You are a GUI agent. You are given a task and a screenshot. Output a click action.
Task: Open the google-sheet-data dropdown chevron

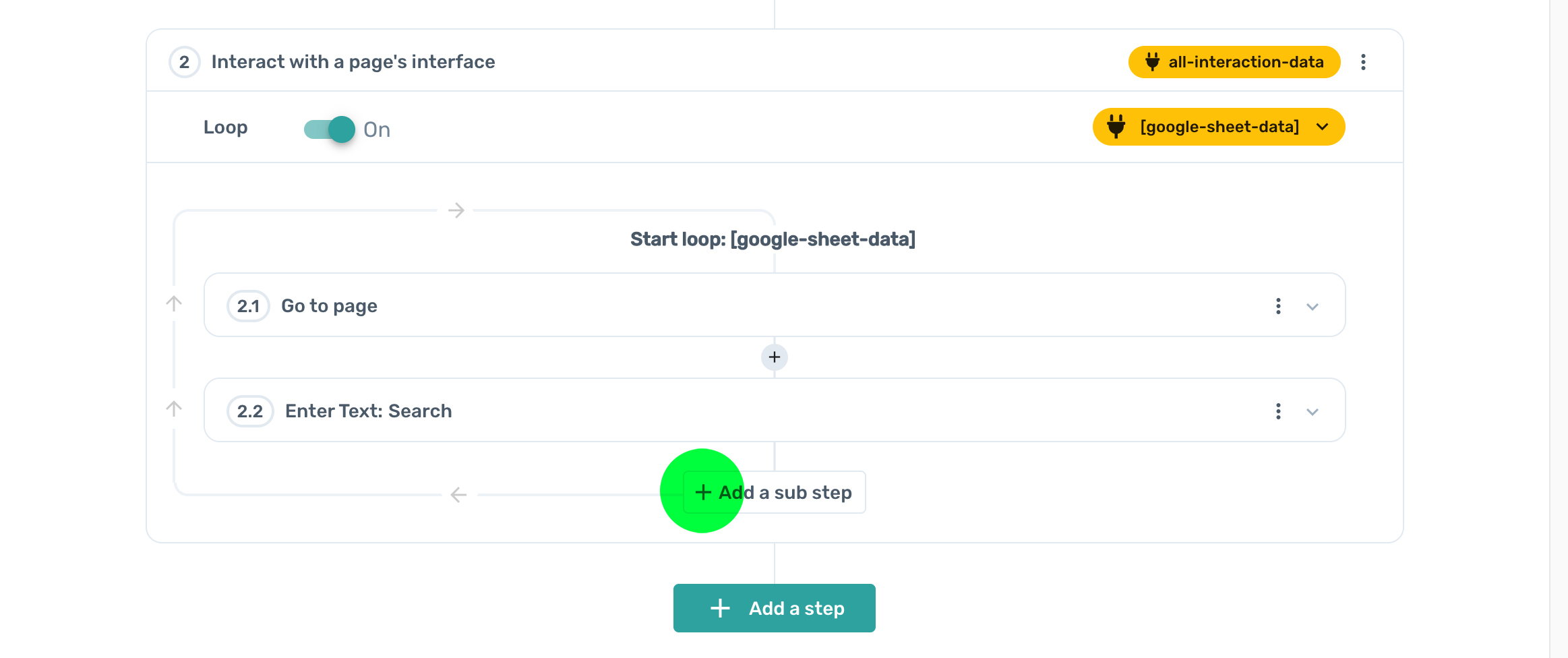pyautogui.click(x=1323, y=127)
